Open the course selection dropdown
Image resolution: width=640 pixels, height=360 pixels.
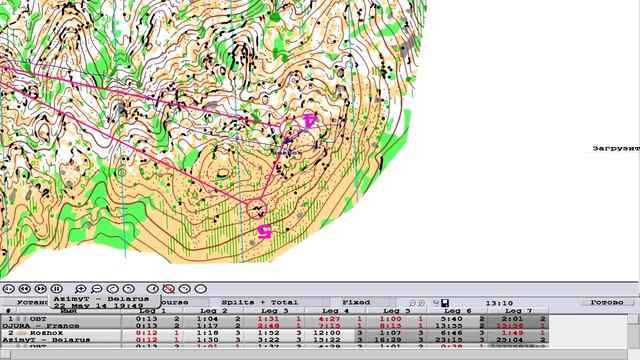coord(184,302)
